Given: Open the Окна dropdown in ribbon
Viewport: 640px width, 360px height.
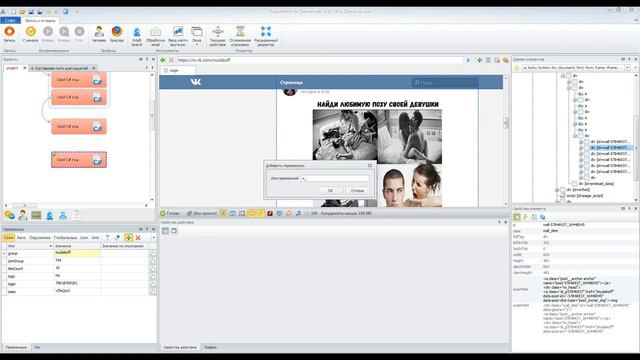Looking at the screenshot, I should [197, 36].
